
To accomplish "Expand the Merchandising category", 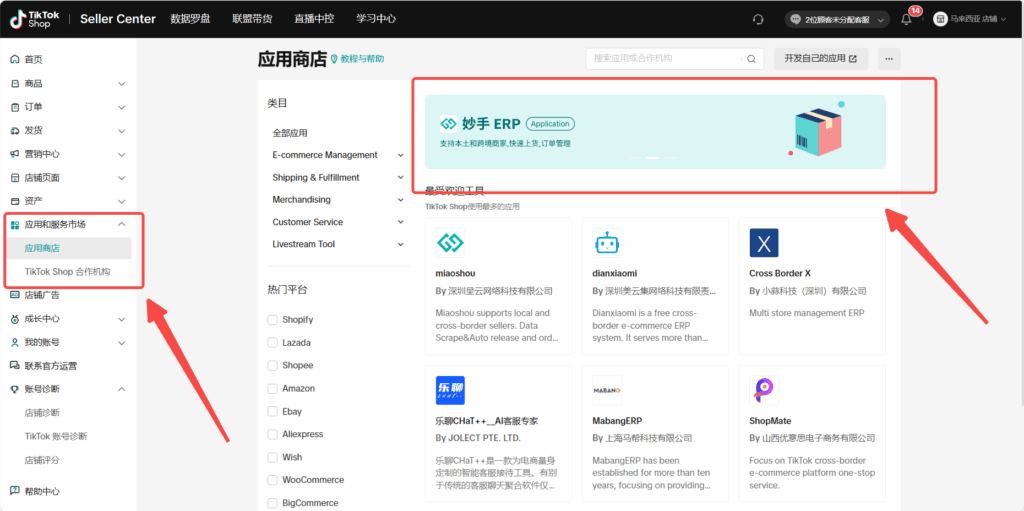I will (x=400, y=200).
